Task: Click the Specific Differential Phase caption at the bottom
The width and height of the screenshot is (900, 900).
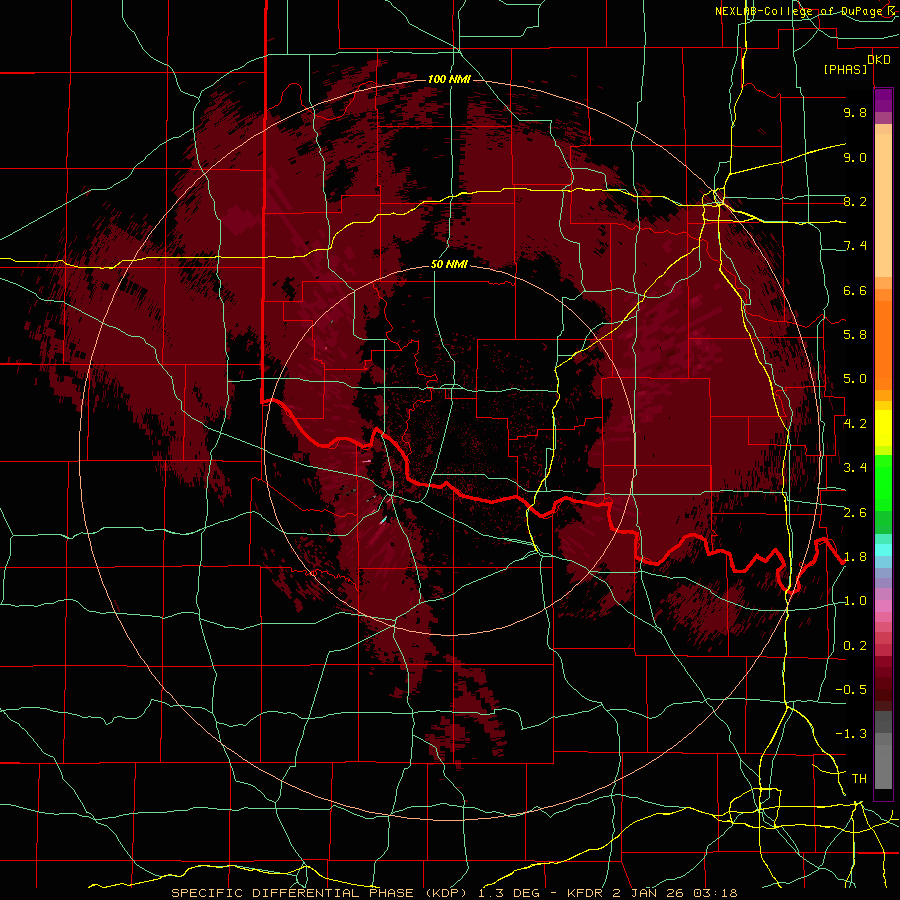Action: point(455,893)
